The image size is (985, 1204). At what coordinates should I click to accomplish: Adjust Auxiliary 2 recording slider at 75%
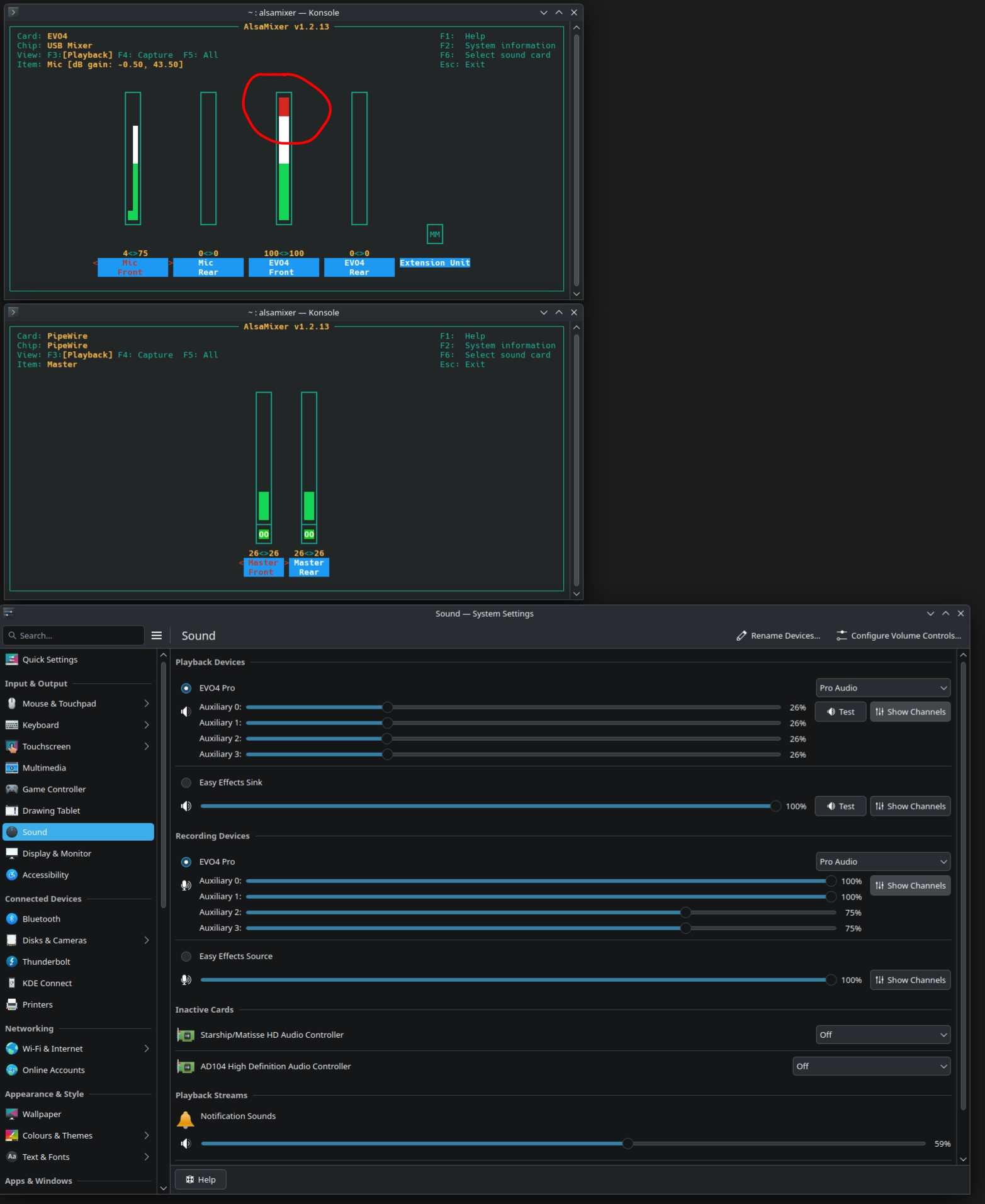(541, 912)
